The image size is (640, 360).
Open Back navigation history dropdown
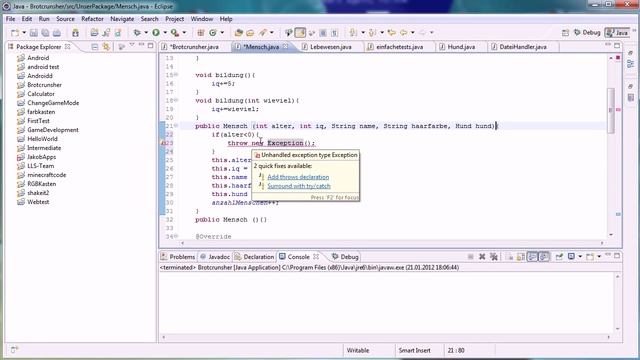[x=413, y=33]
